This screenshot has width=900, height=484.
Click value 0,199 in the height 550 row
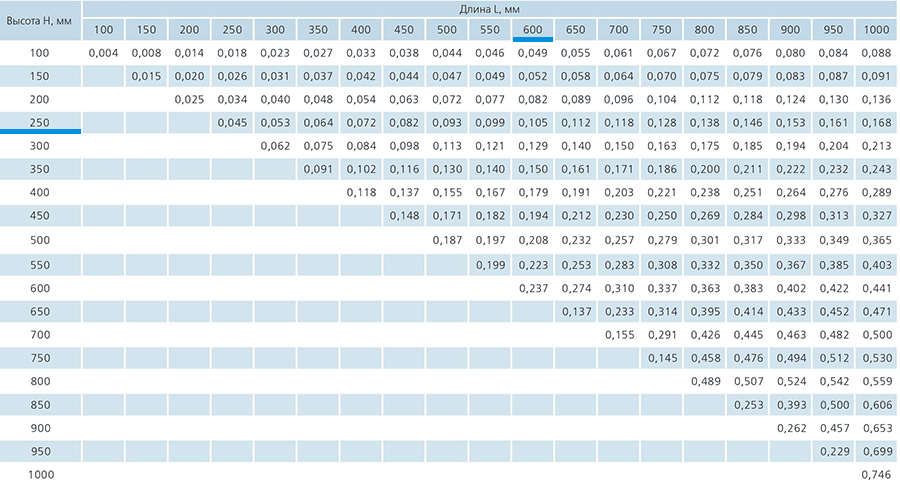pyautogui.click(x=490, y=265)
